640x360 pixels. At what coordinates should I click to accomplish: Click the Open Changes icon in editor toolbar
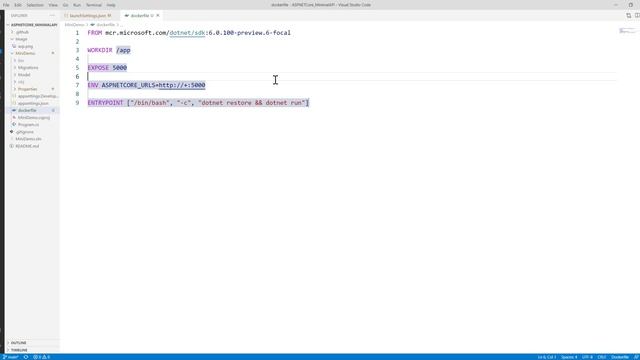629,16
